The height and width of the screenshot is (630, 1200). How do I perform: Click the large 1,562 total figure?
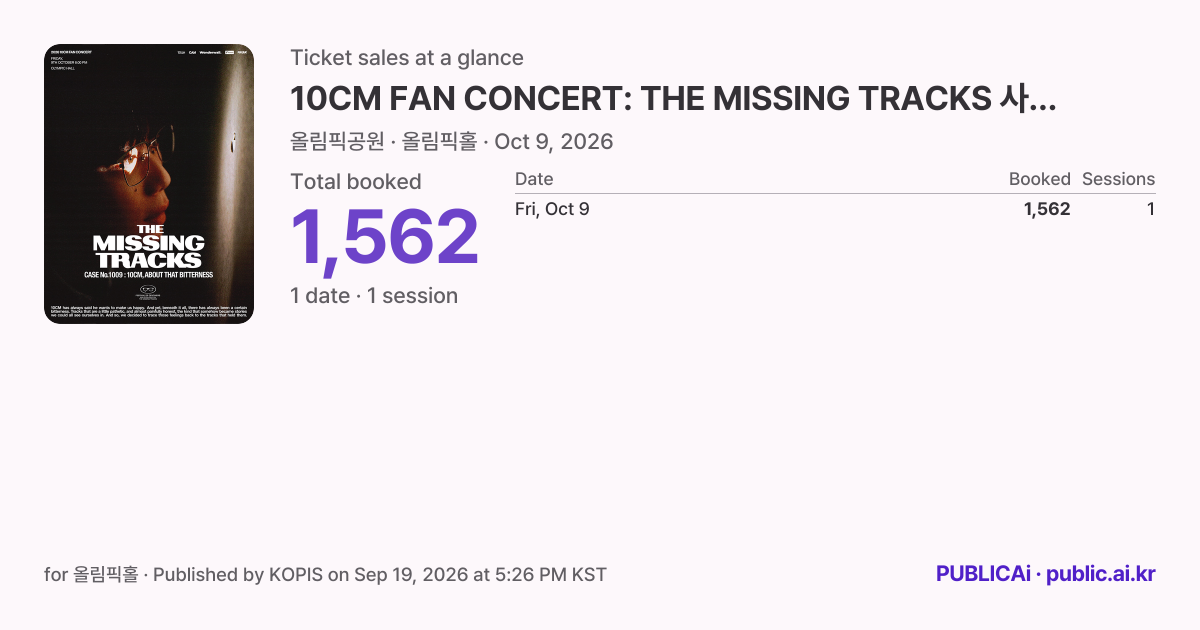pos(385,238)
